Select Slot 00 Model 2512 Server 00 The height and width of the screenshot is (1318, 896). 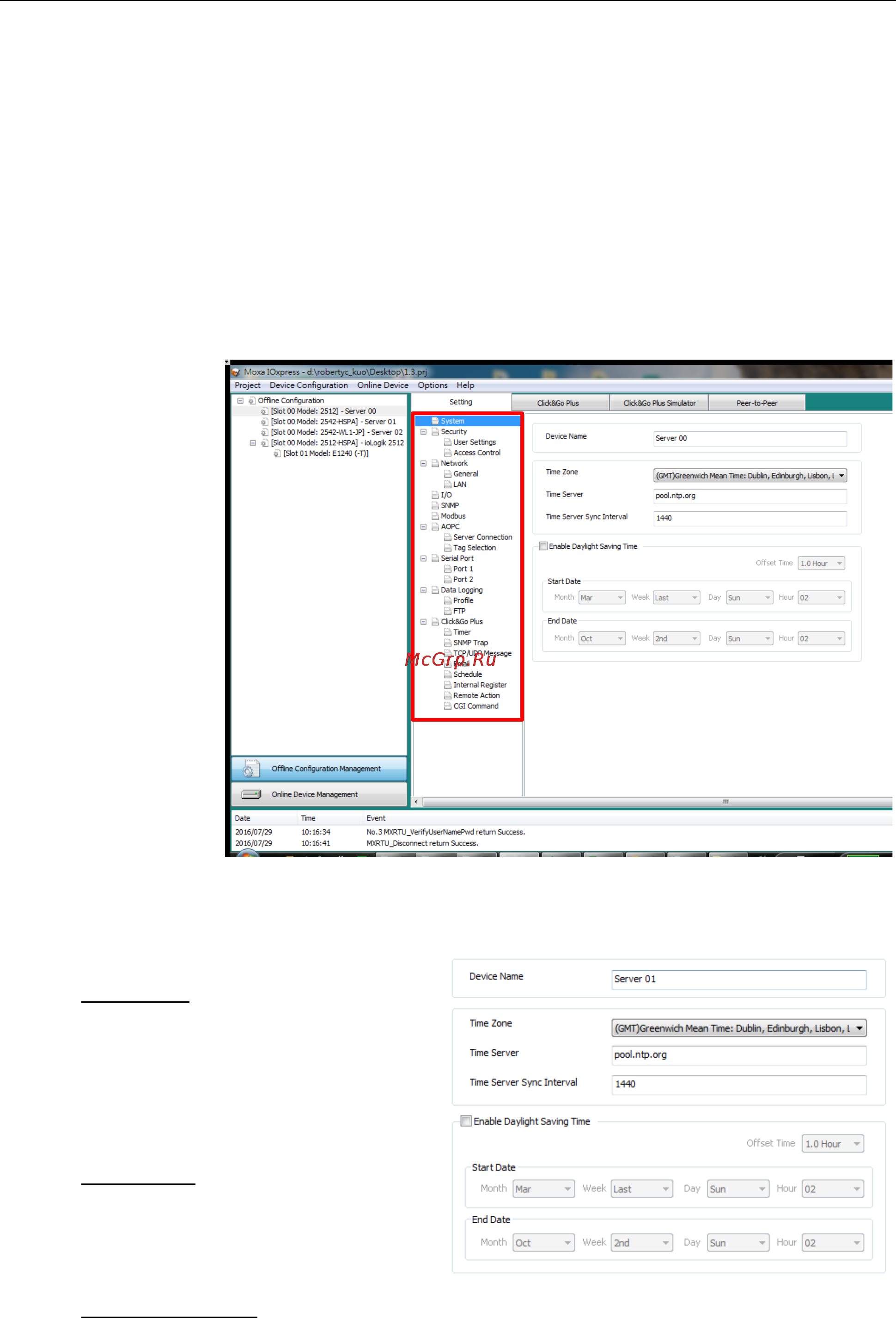click(x=323, y=411)
